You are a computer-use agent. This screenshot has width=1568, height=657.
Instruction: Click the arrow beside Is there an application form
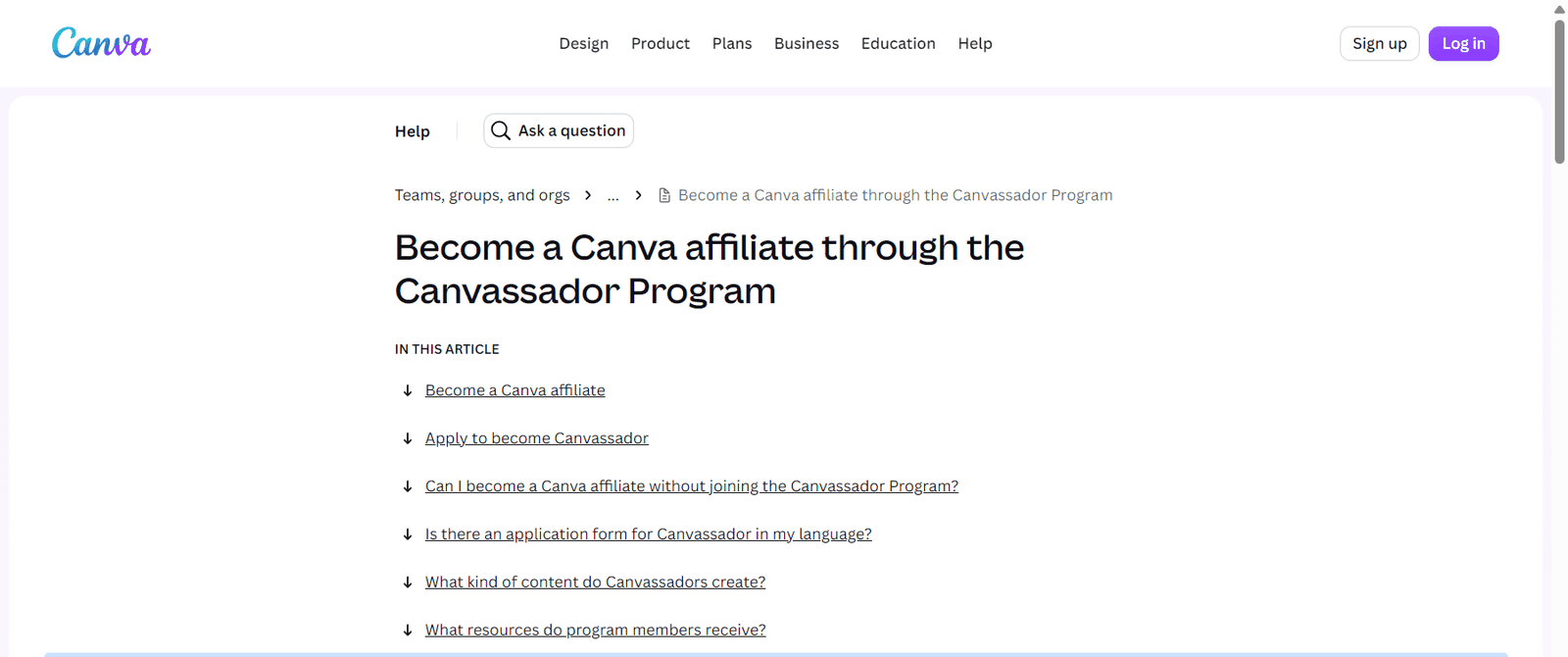click(x=408, y=534)
